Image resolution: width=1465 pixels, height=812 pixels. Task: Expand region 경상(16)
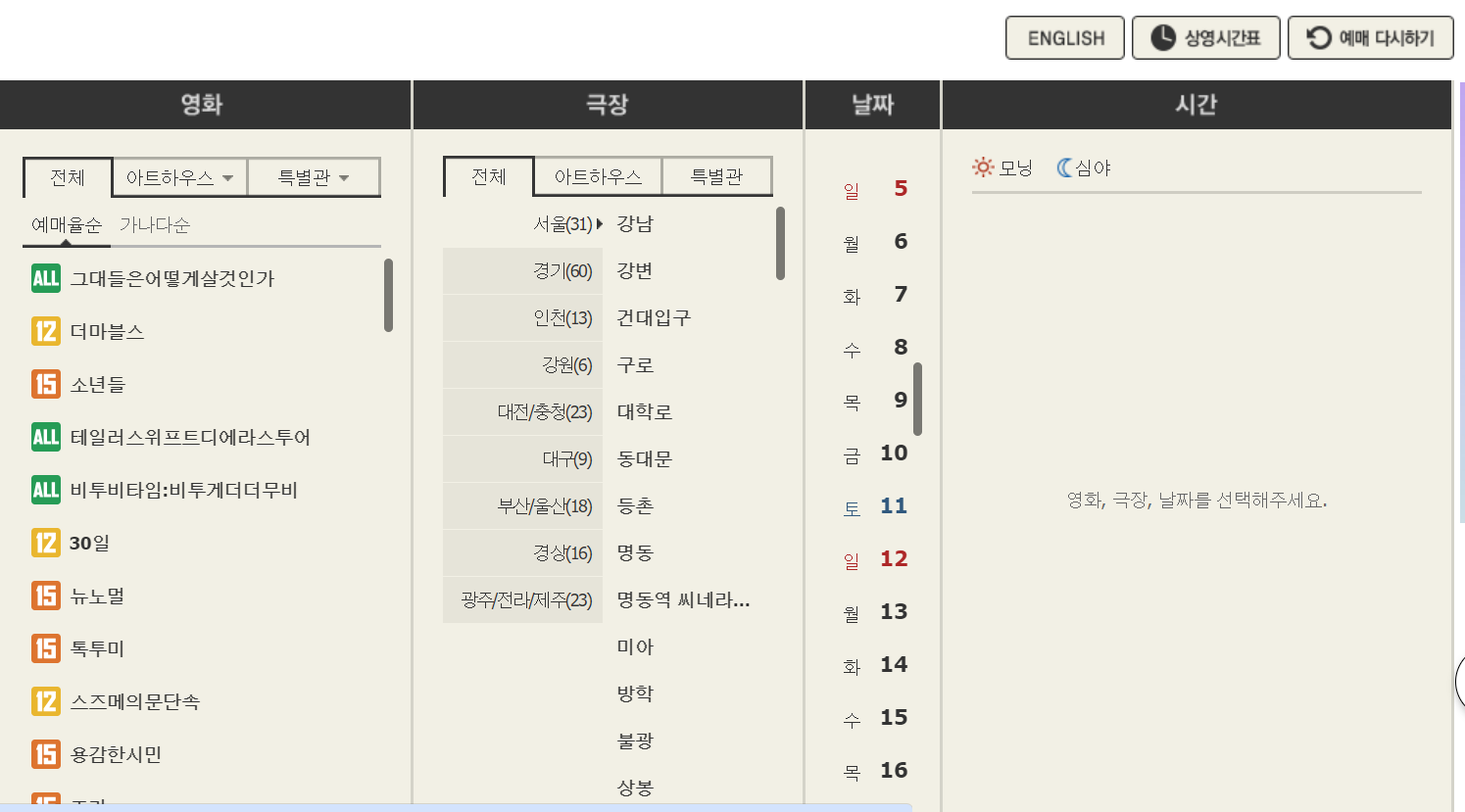523,552
